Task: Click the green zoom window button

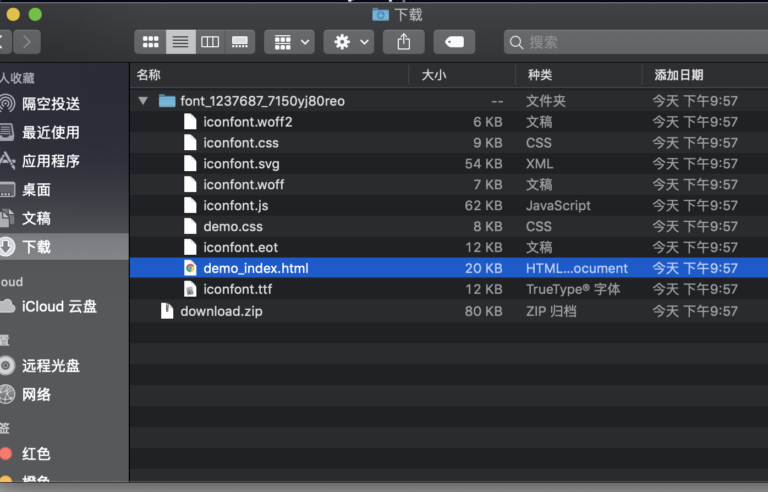Action: pos(35,14)
